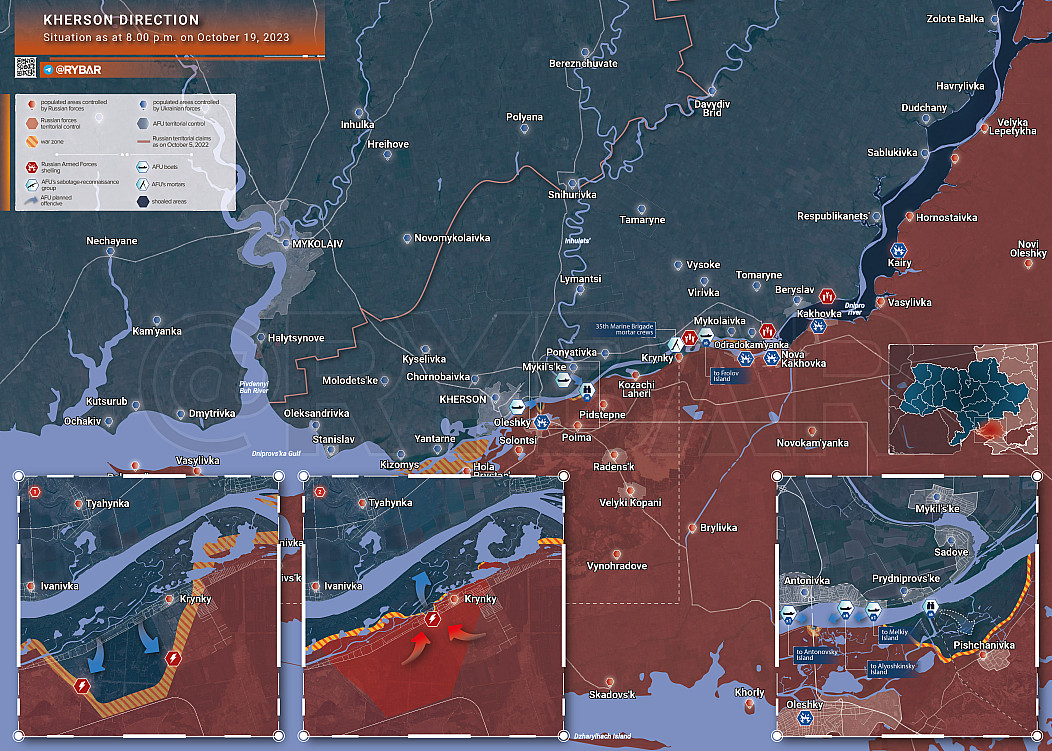Click the lightning icon left of Krynky in inset two
The image size is (1052, 751).
coord(433,619)
